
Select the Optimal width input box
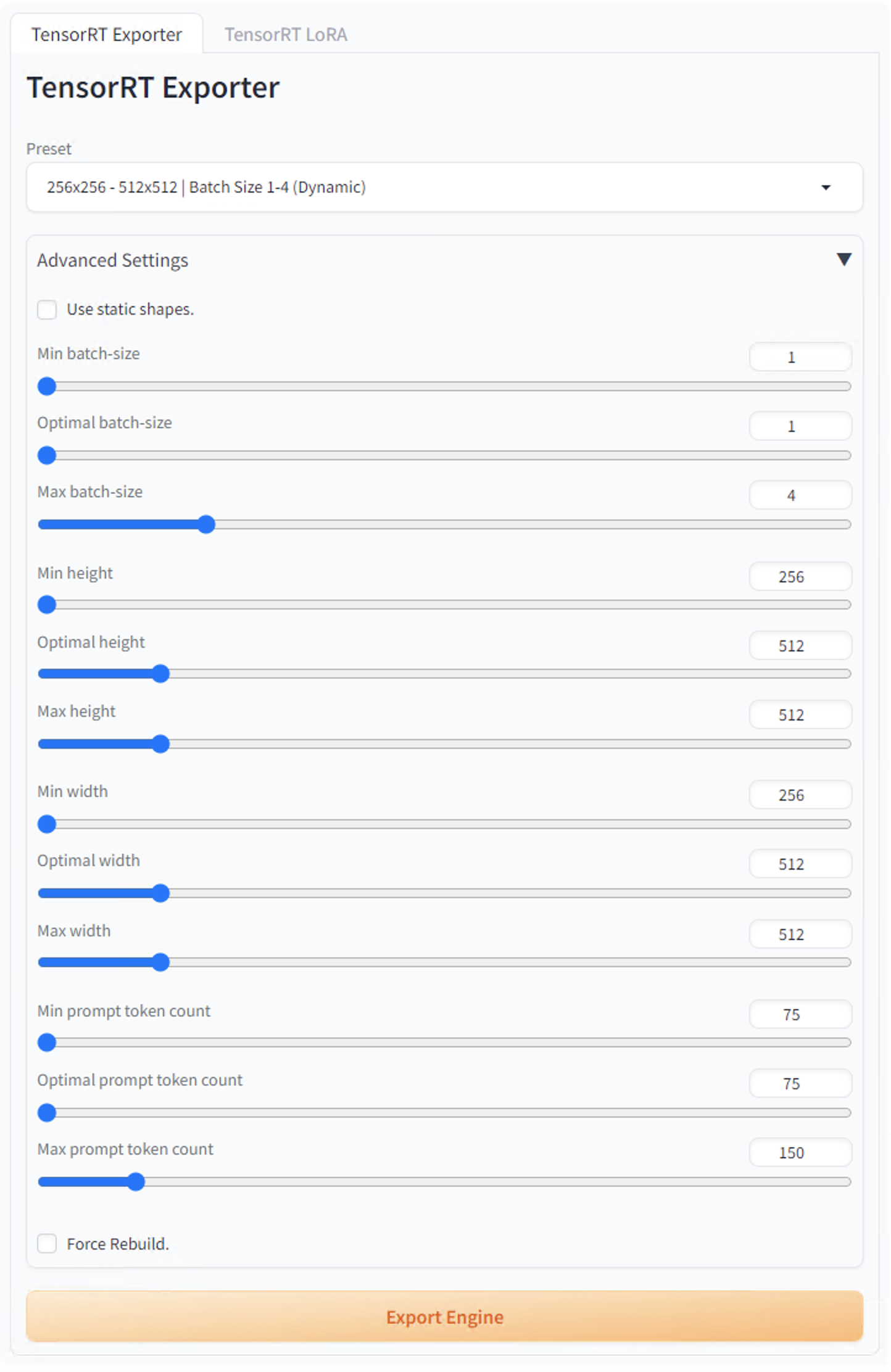(x=800, y=864)
